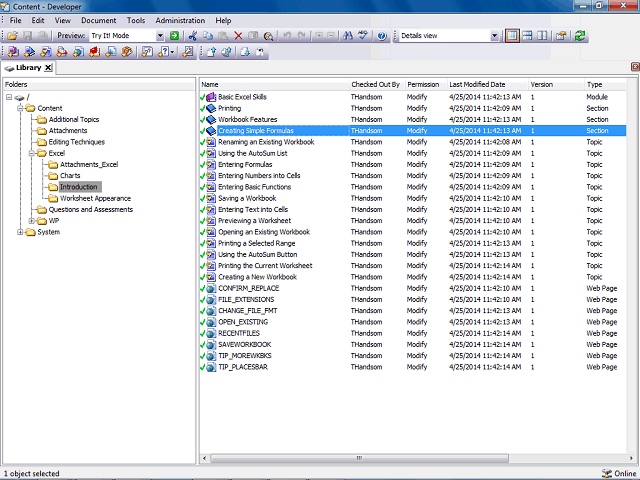
Task: Expand the System folder node
Action: point(20,232)
